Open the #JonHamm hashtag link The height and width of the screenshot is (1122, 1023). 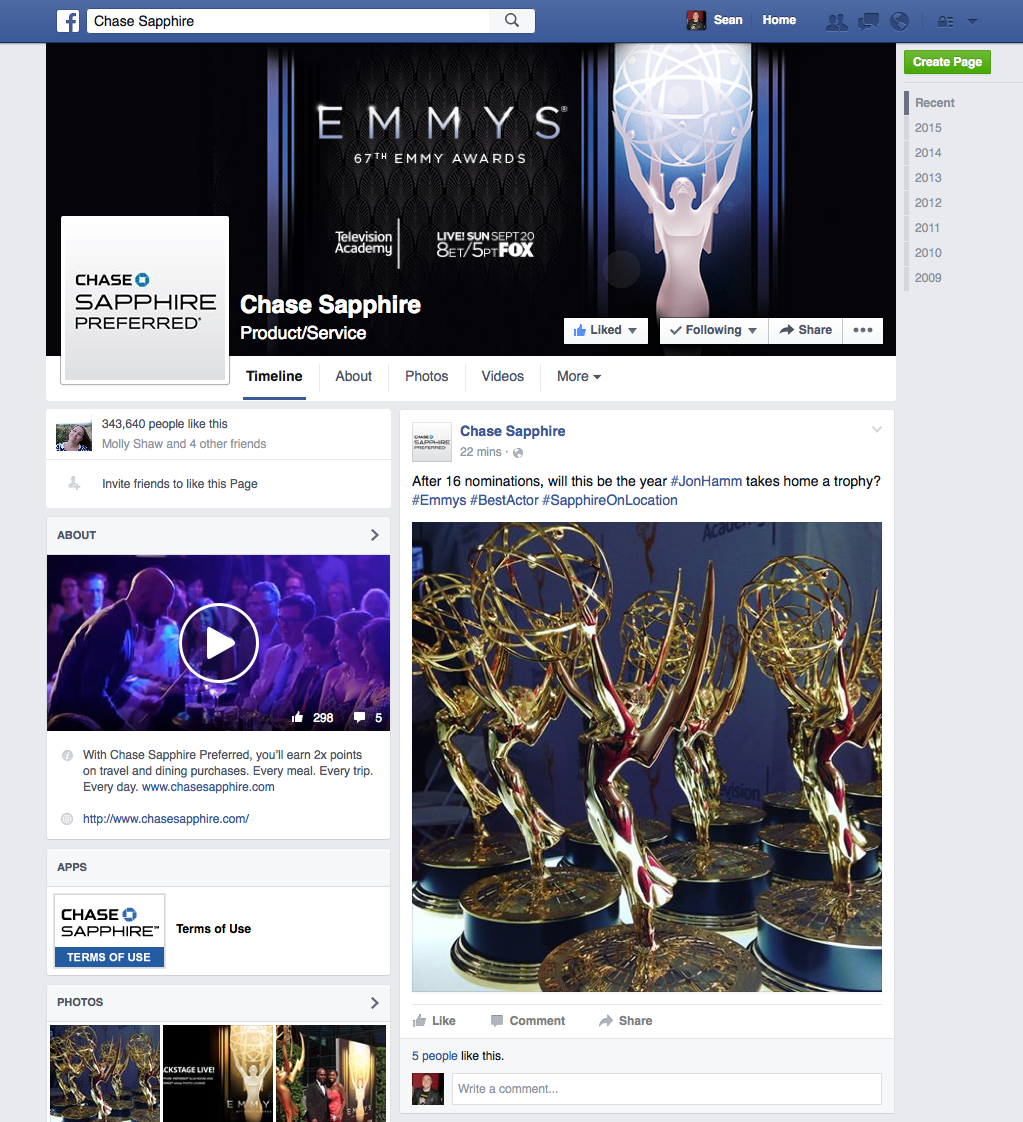pyautogui.click(x=706, y=481)
